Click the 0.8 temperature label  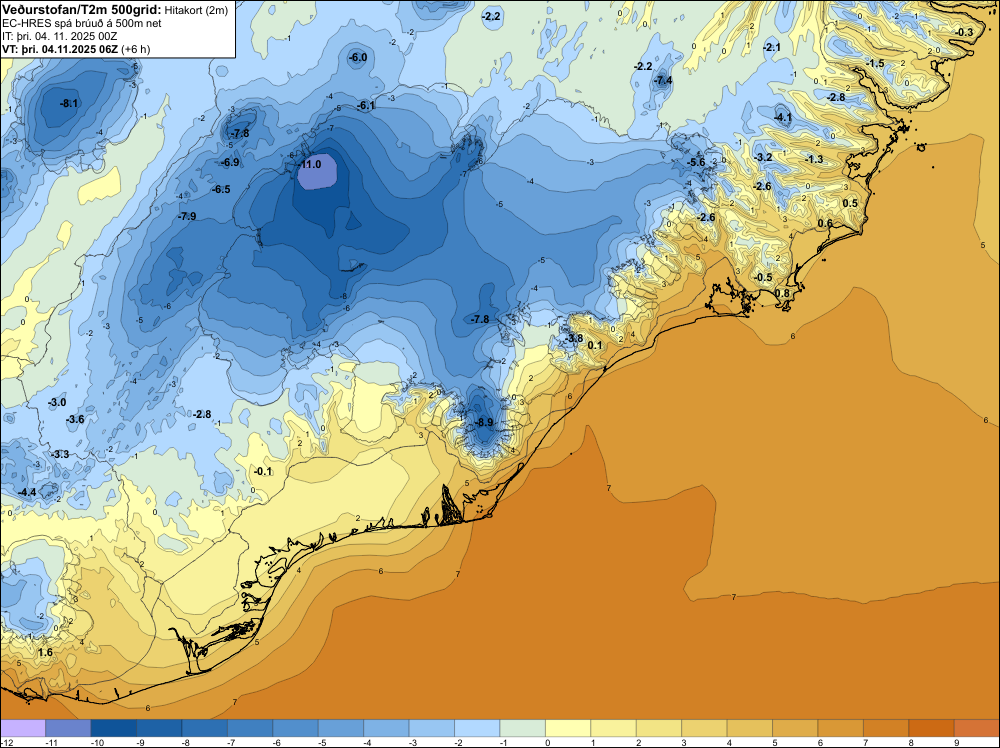tap(782, 293)
